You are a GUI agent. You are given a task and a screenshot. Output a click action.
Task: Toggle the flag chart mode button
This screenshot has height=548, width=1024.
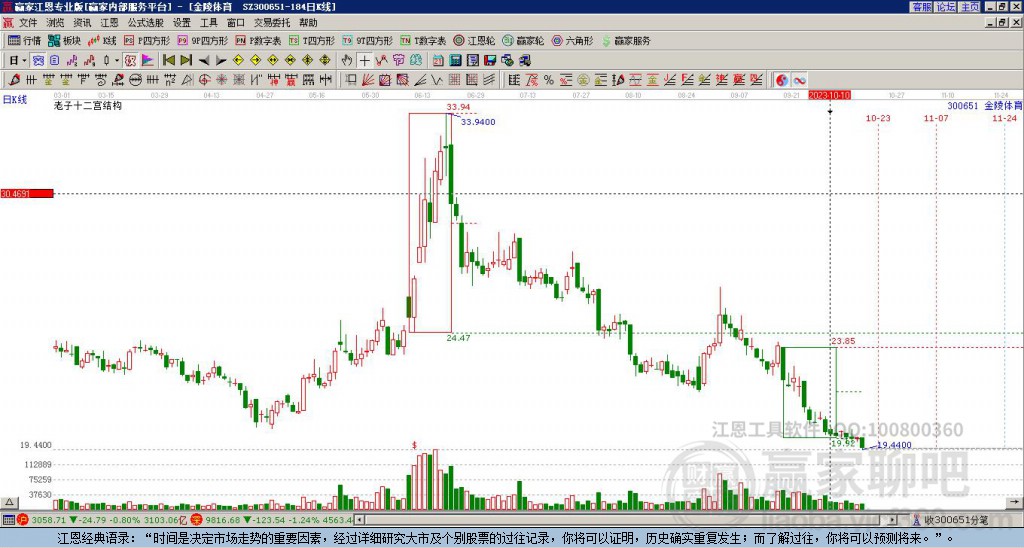point(148,60)
